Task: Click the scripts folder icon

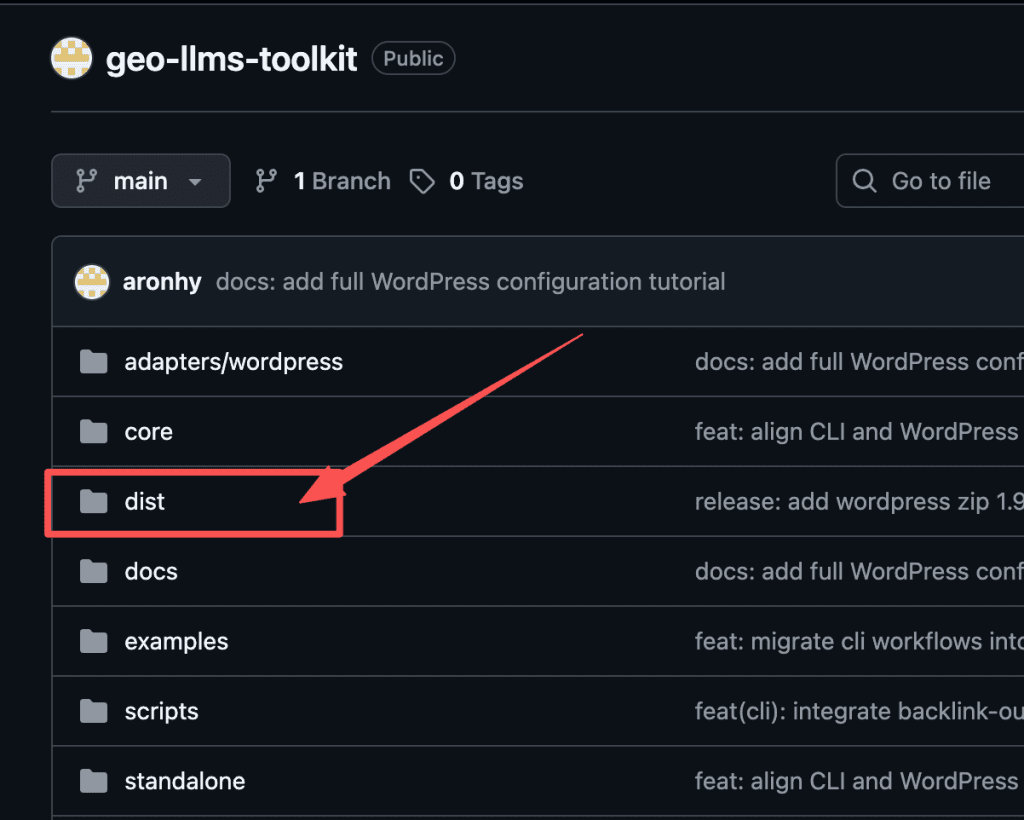Action: coord(94,711)
